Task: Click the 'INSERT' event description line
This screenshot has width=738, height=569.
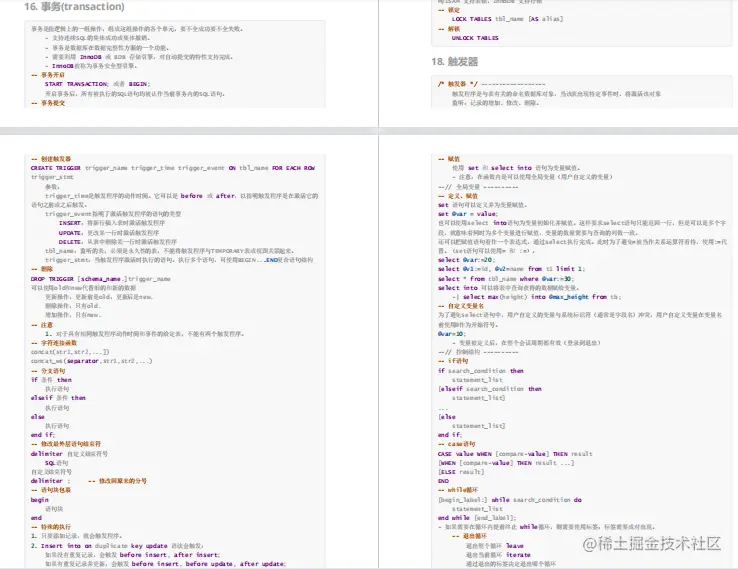Action: click(112, 223)
